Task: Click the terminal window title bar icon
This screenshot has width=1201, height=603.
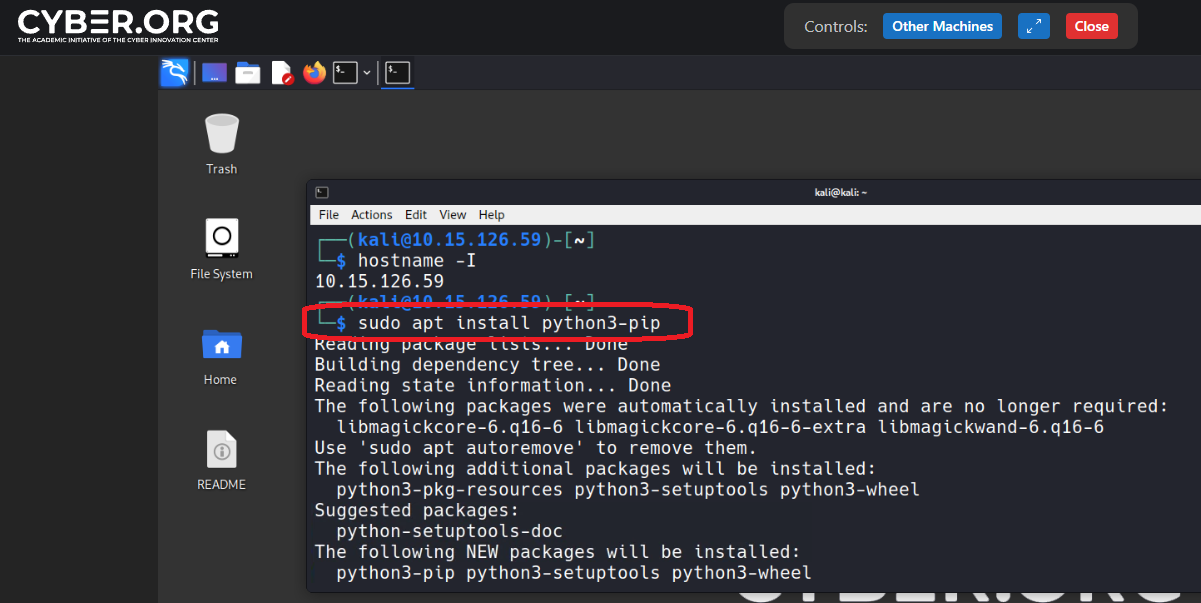Action: tap(322, 193)
